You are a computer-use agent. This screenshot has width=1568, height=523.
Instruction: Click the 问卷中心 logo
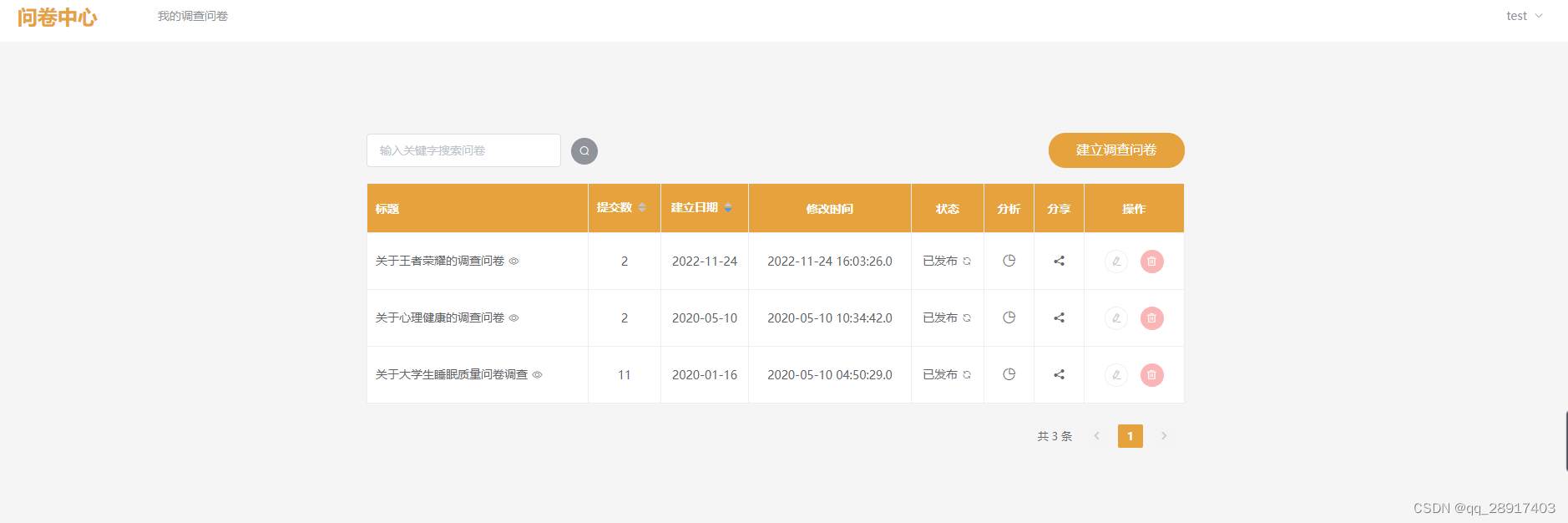[x=58, y=18]
